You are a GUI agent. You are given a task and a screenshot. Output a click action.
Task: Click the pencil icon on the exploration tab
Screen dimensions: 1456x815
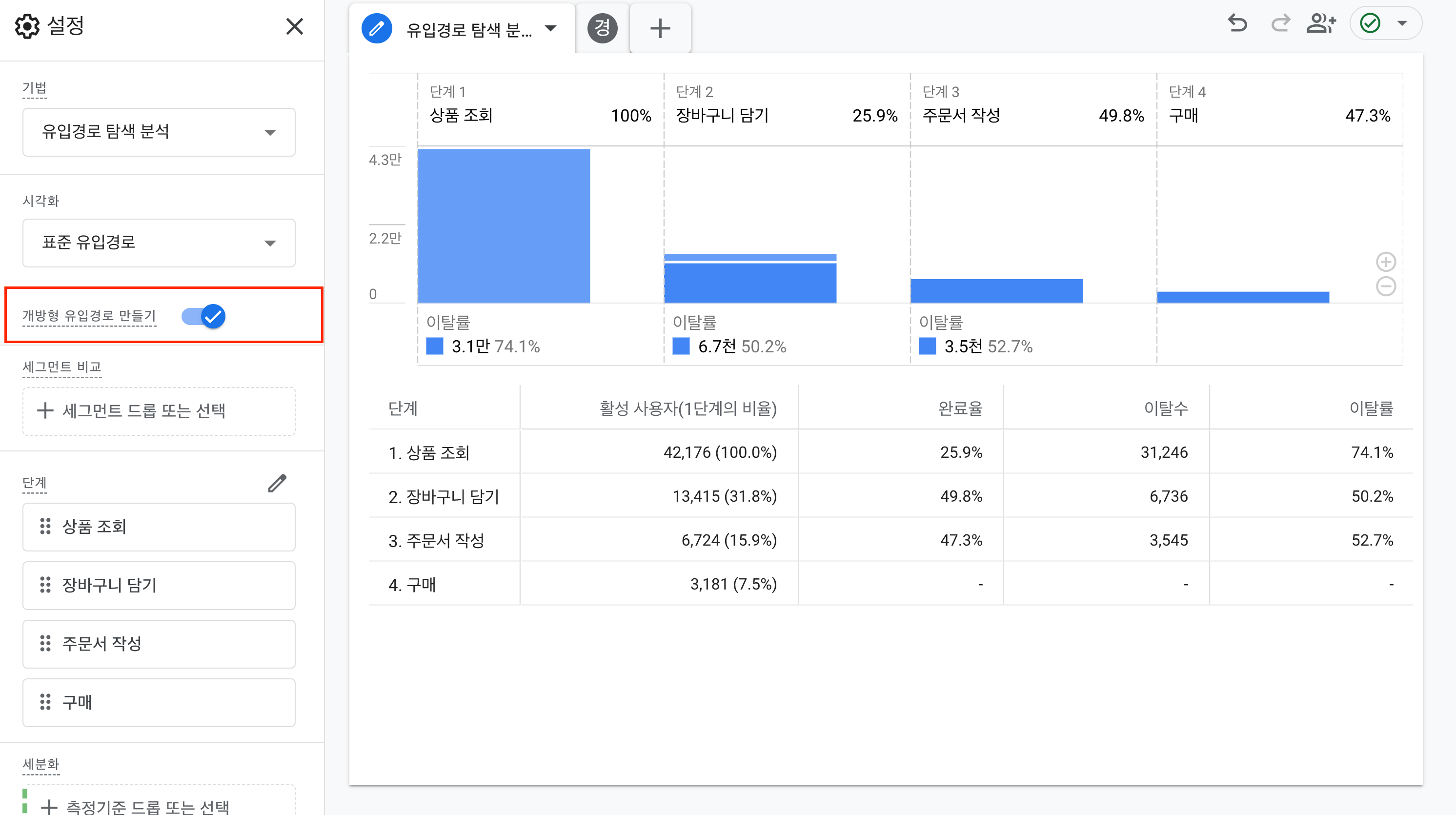(376, 28)
